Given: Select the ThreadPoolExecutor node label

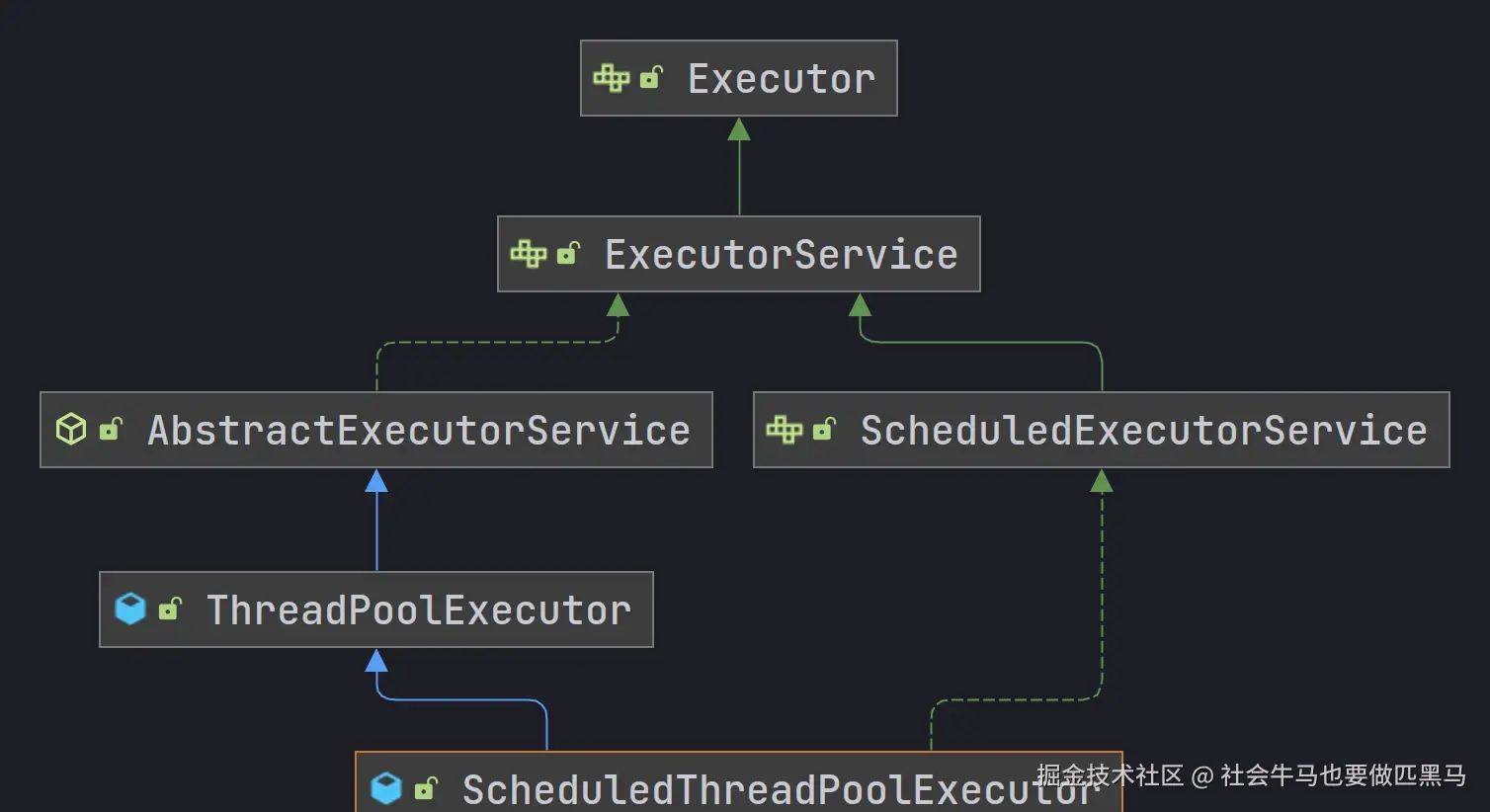Looking at the screenshot, I should (x=419, y=610).
